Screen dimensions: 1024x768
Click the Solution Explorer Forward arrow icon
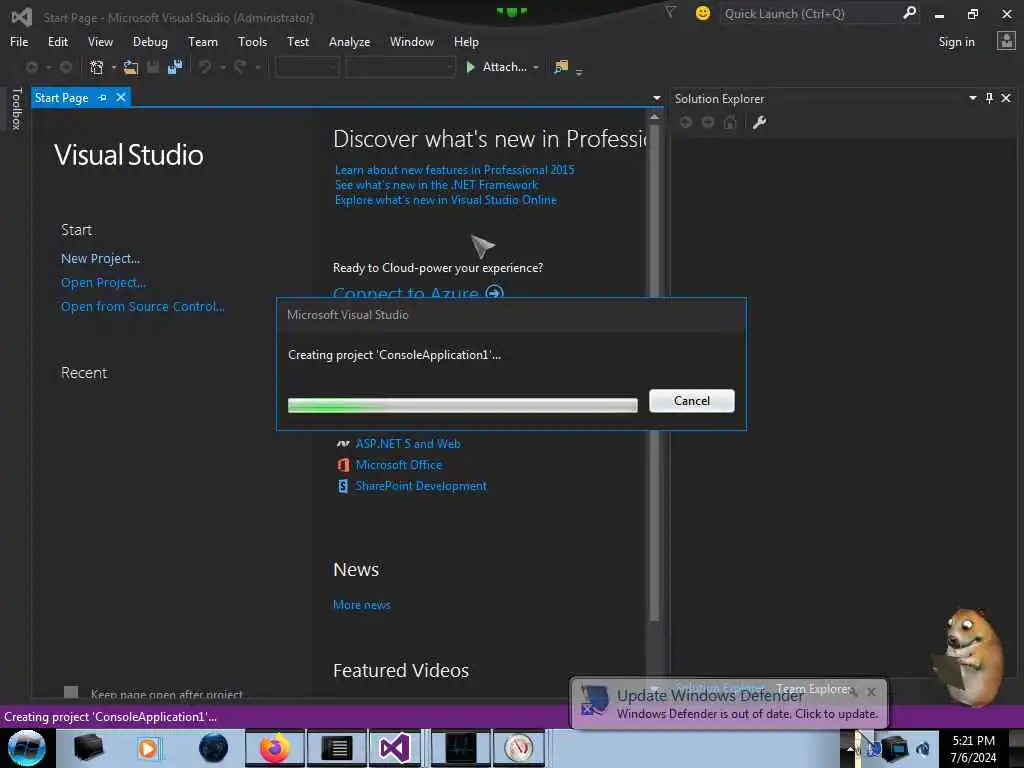(708, 122)
